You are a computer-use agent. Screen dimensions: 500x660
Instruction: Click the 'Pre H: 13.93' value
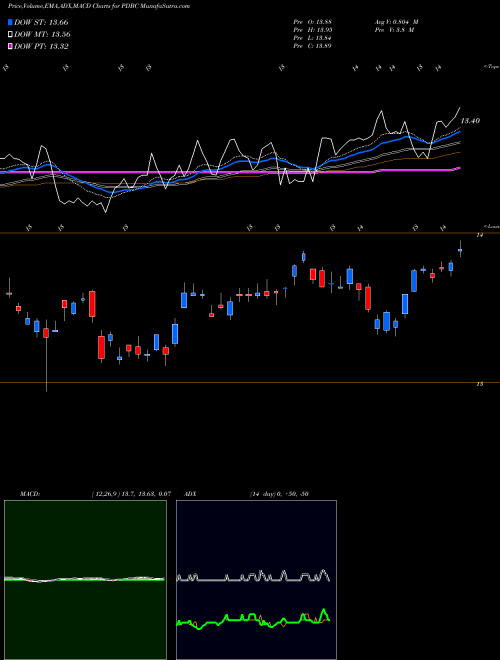coord(313,30)
